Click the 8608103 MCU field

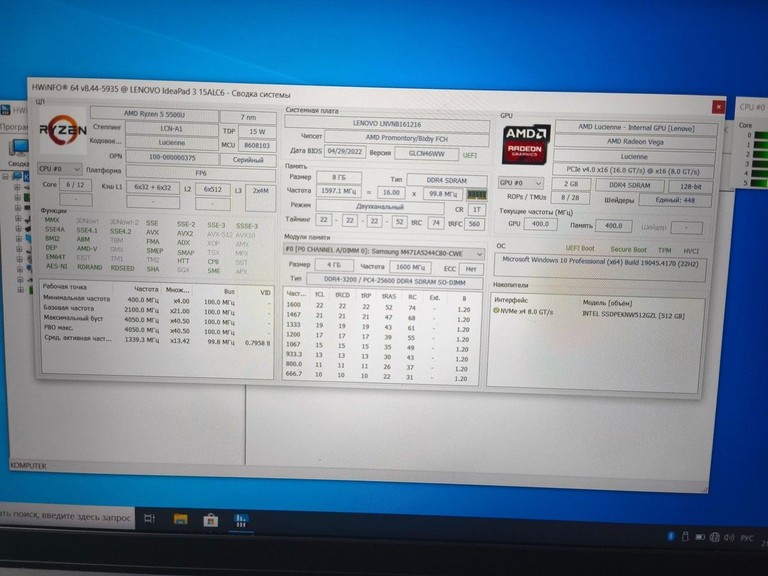pos(257,145)
